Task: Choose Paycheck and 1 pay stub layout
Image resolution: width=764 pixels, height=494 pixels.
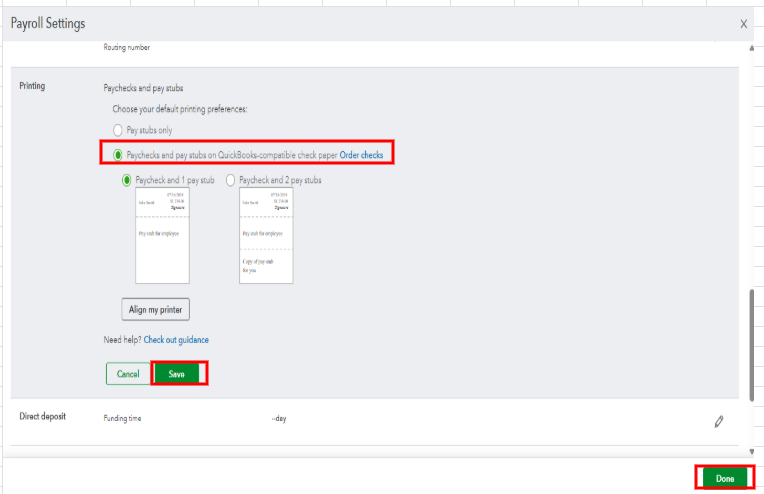Action: coord(127,180)
